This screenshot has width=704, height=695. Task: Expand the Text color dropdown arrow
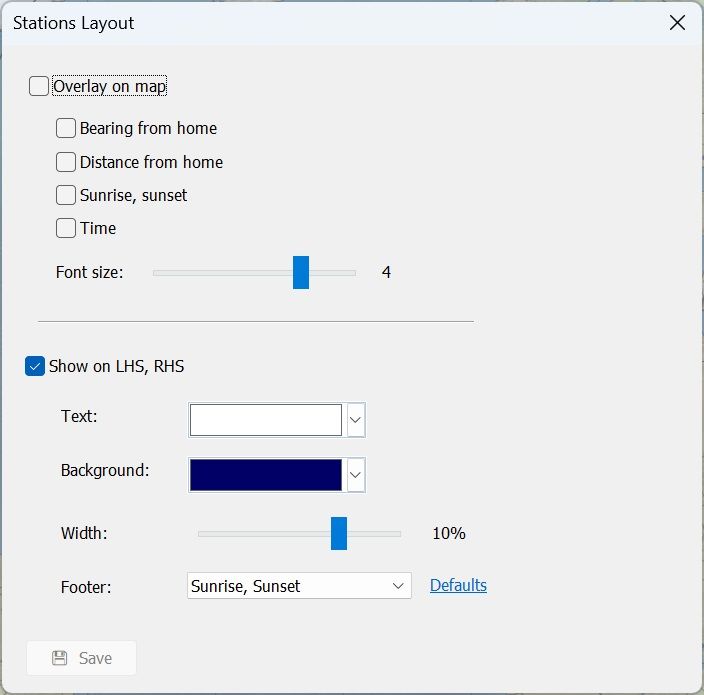(355, 420)
